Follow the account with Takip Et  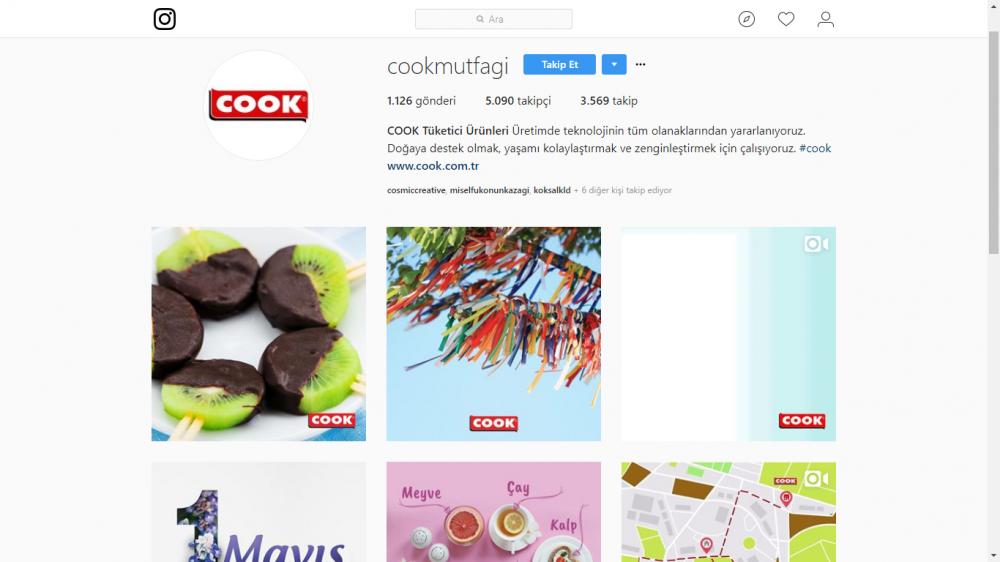[559, 64]
